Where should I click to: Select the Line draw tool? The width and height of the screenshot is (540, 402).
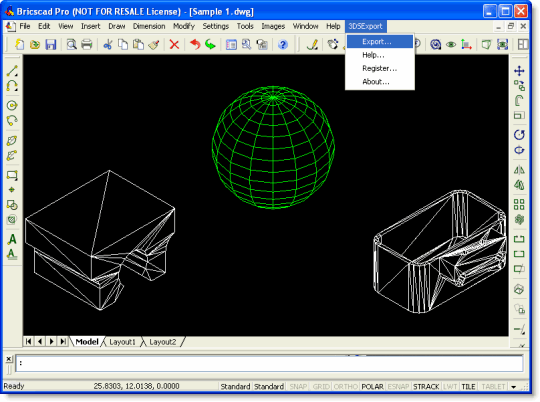tap(12, 71)
